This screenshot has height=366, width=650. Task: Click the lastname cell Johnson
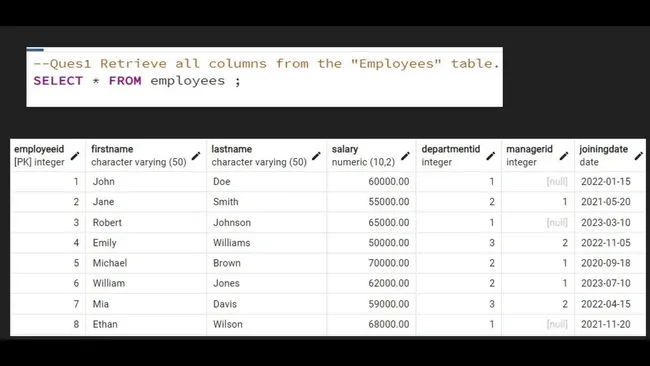coord(267,223)
